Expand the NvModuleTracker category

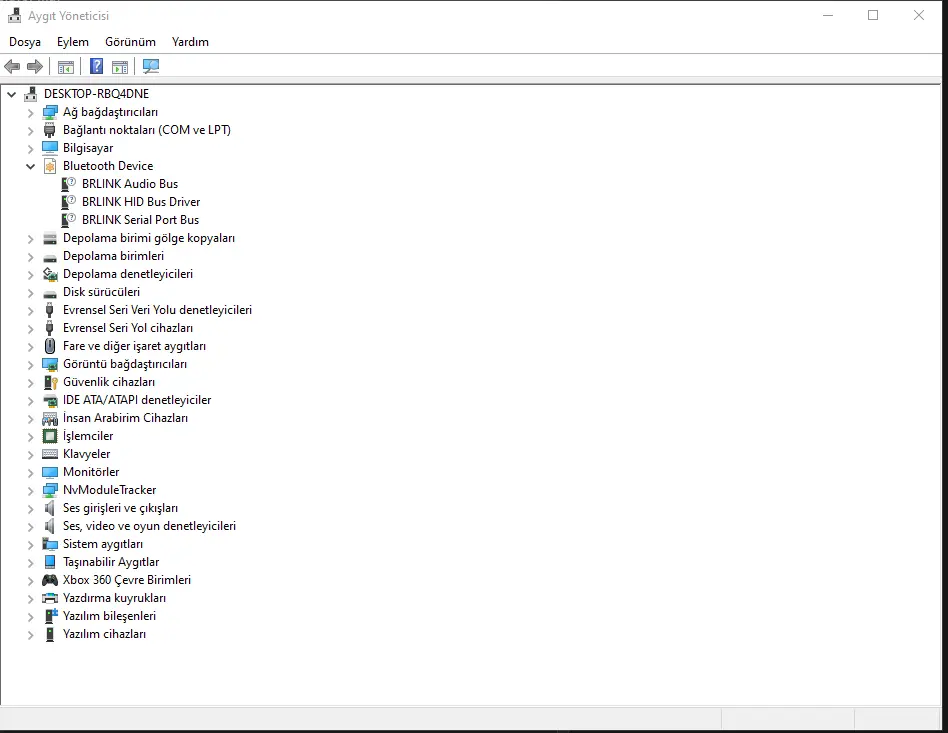click(30, 491)
